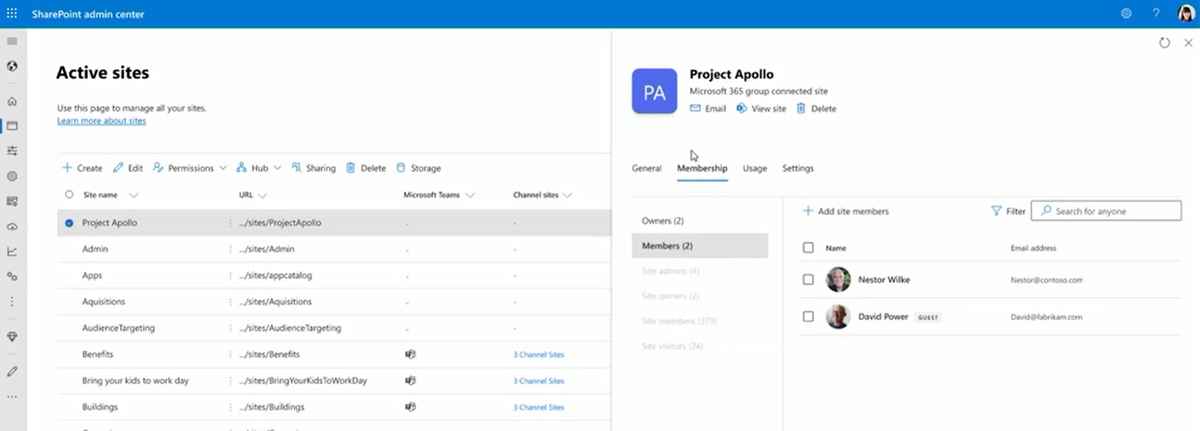The image size is (1200, 431).
Task: Open the Microsoft Teams column sort dropdown
Action: coord(470,195)
